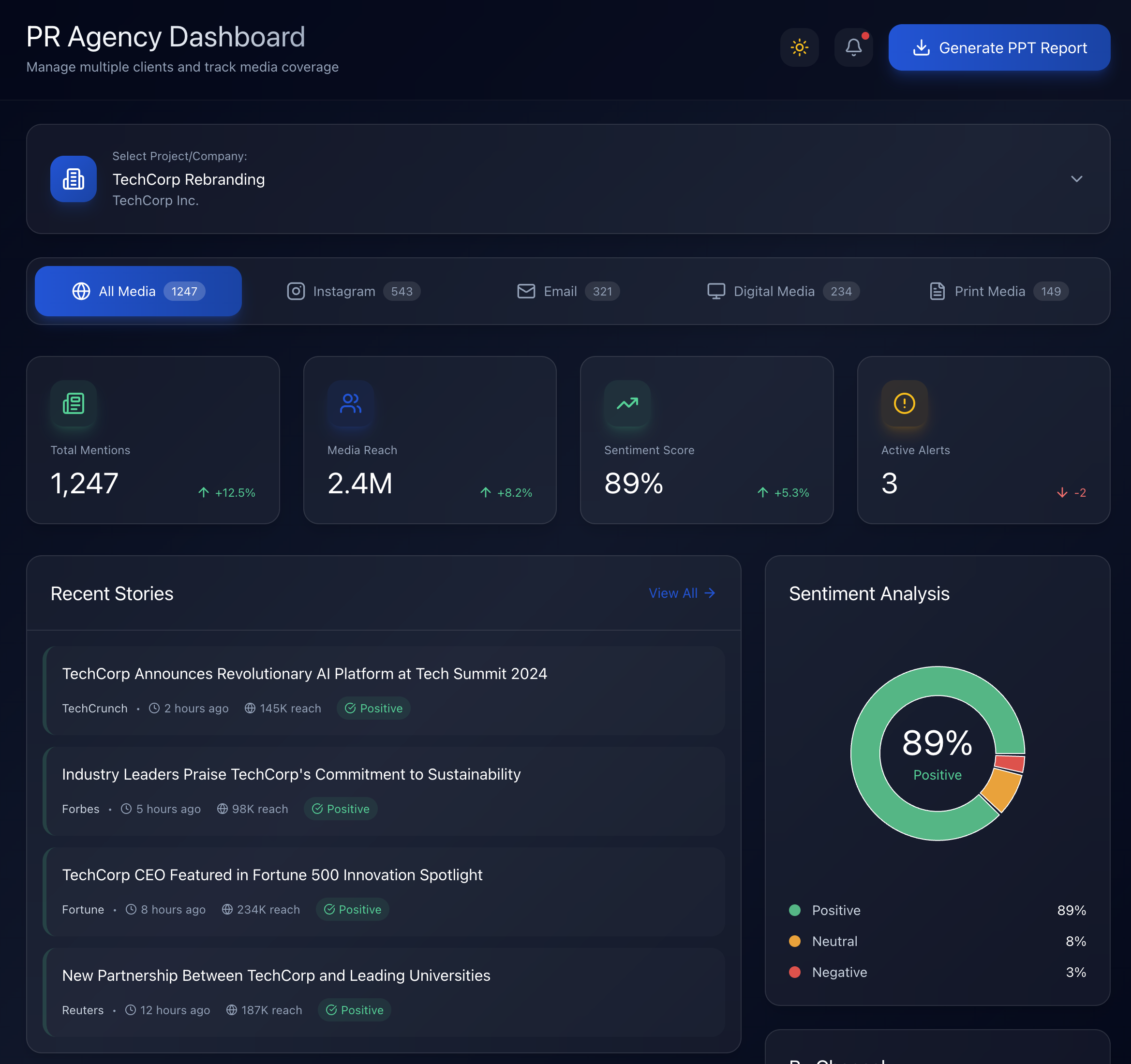Expand the project/company selector chevron
This screenshot has height=1064, width=1131.
[1076, 178]
